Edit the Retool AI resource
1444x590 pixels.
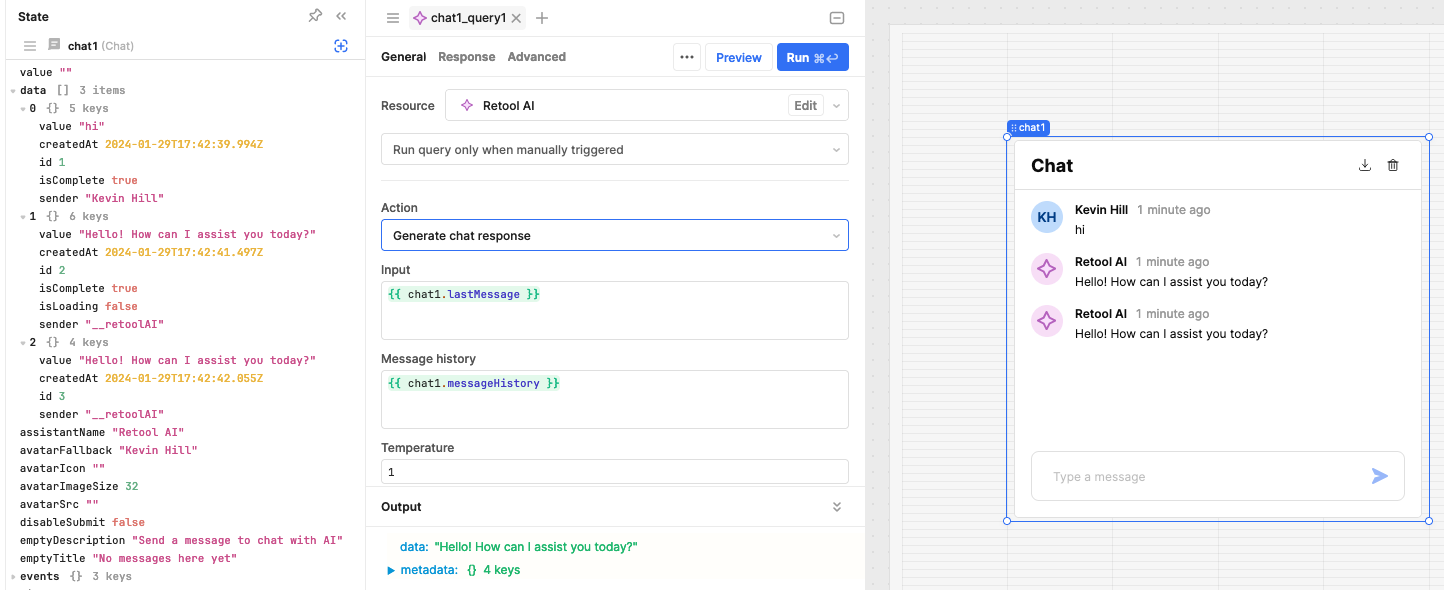806,105
